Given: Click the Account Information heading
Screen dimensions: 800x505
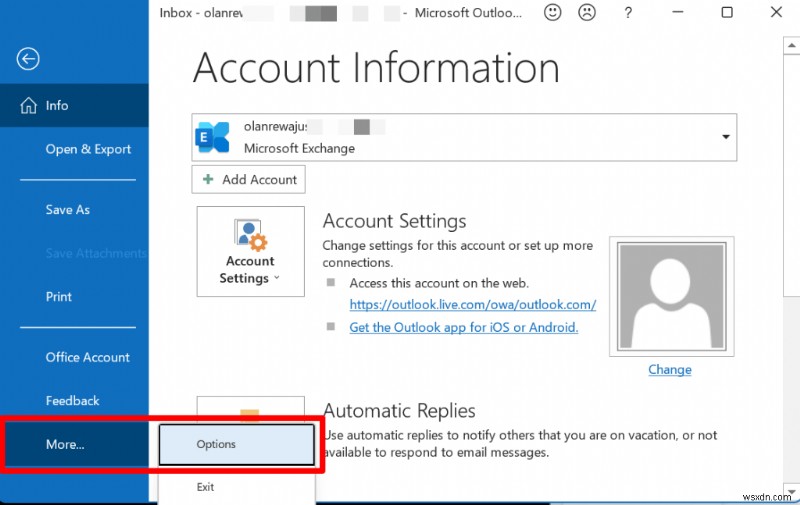Looking at the screenshot, I should pyautogui.click(x=376, y=67).
